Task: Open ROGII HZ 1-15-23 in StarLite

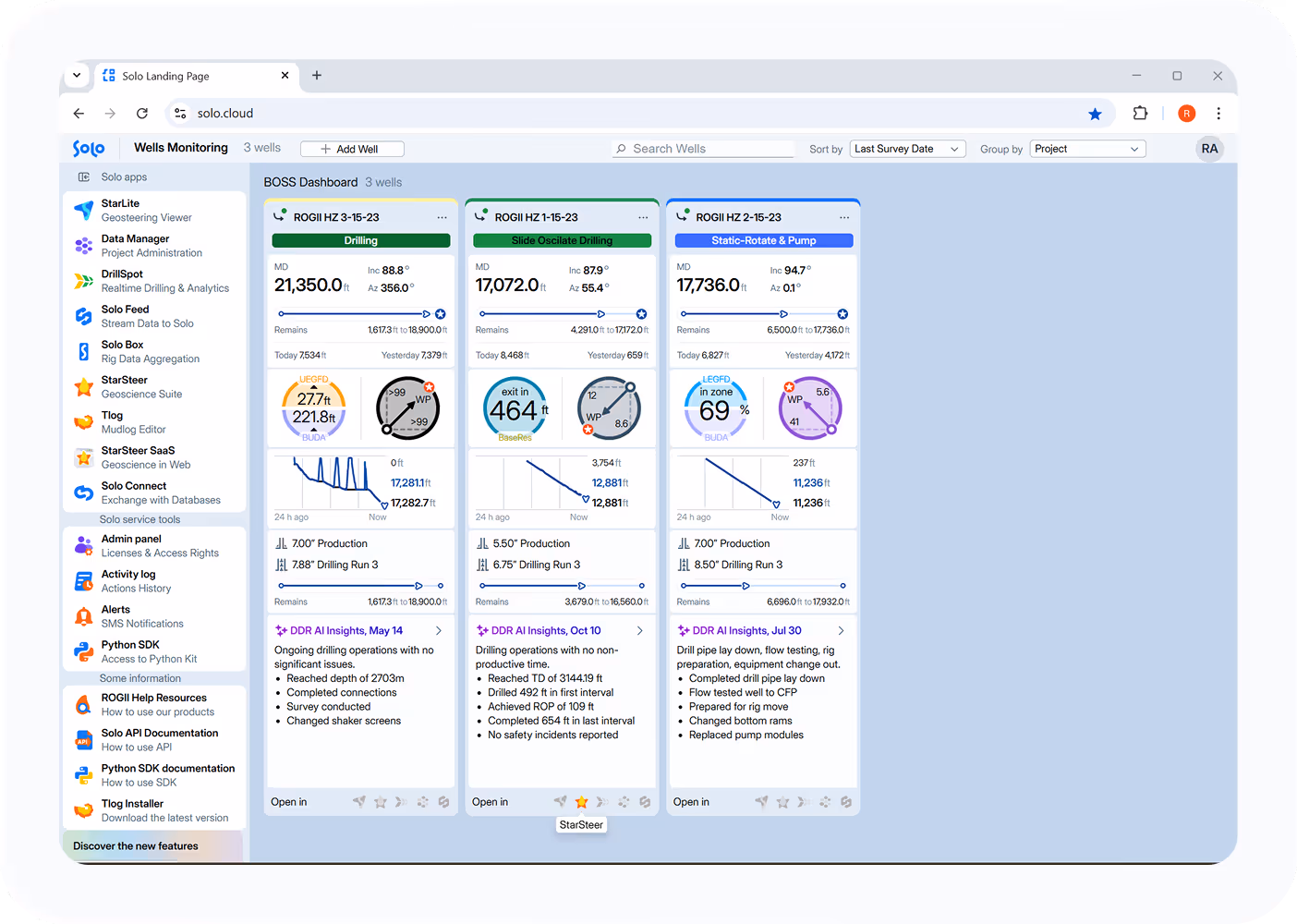Action: [x=560, y=802]
